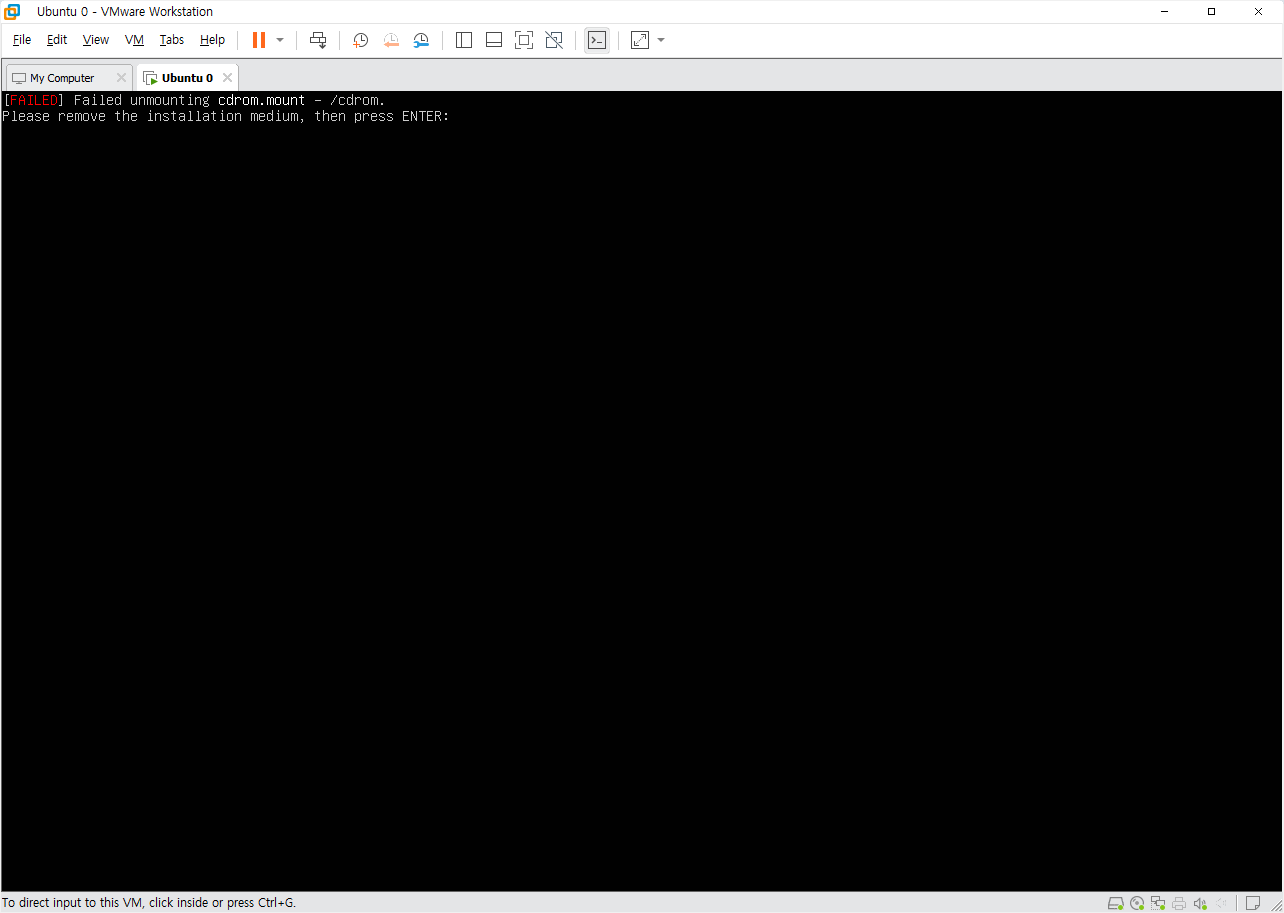Open the View menu
1284x913 pixels.
96,40
